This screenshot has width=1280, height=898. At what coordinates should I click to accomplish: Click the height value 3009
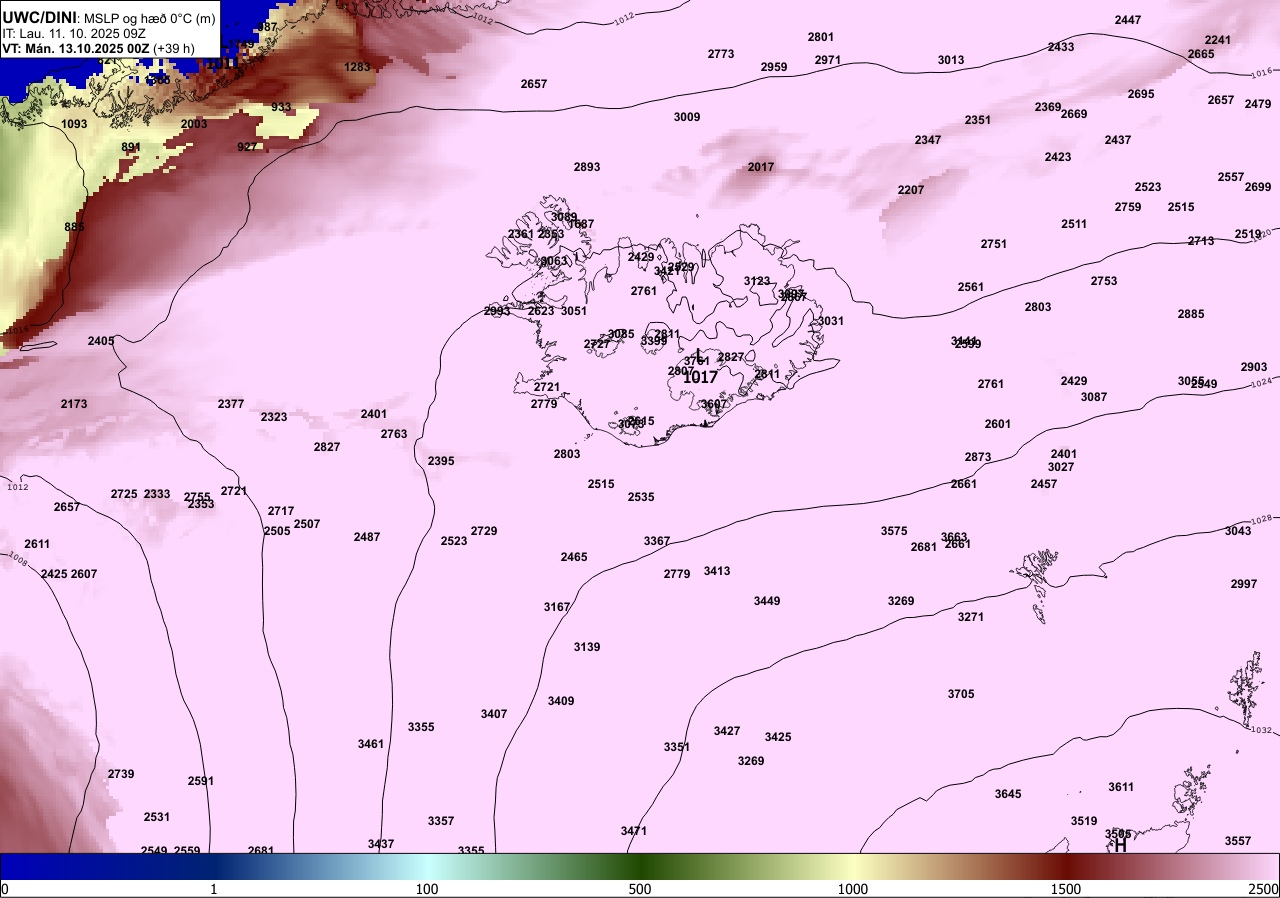tap(687, 117)
